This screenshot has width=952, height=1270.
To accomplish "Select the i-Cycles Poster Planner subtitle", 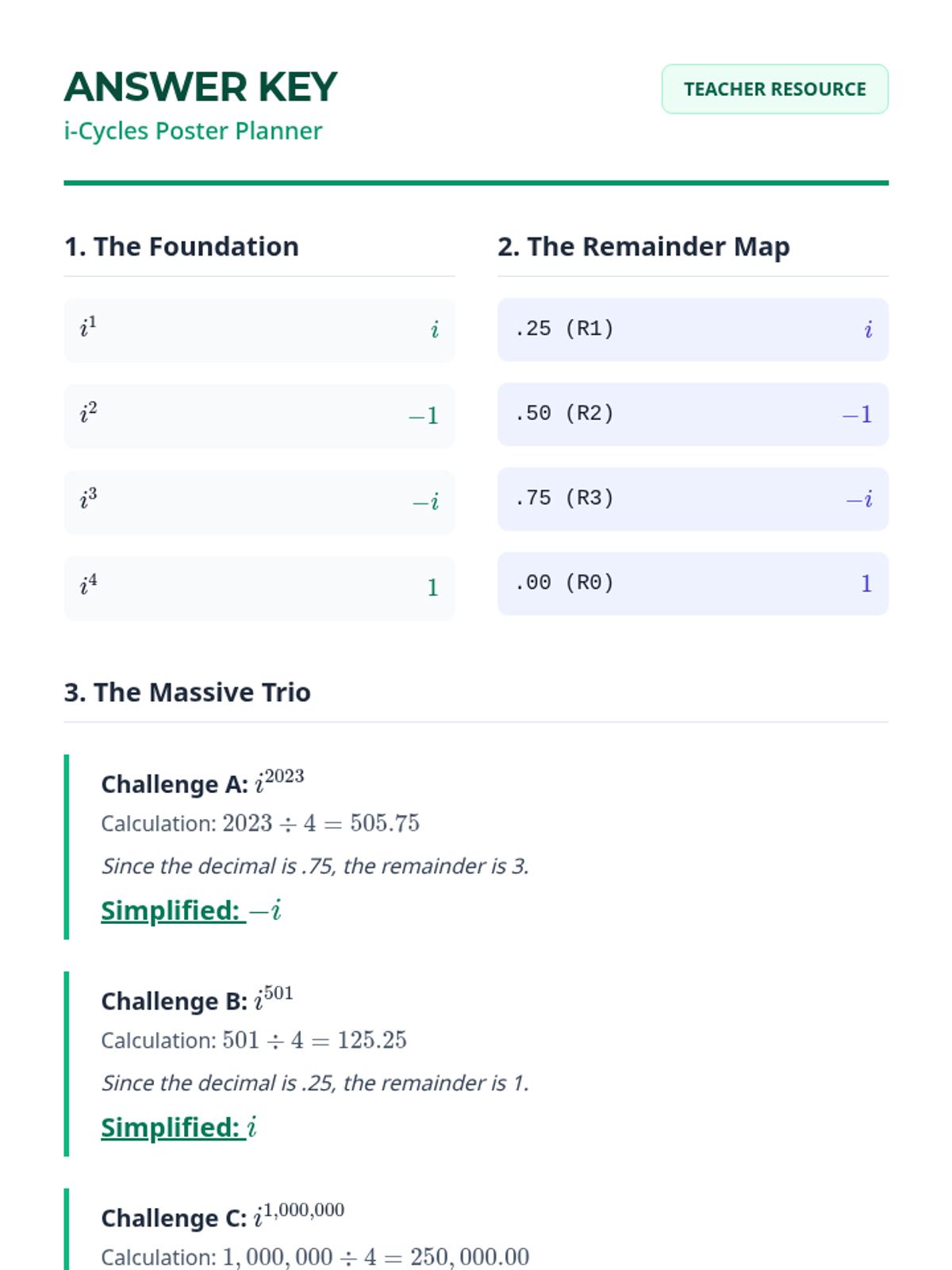I will (x=193, y=131).
